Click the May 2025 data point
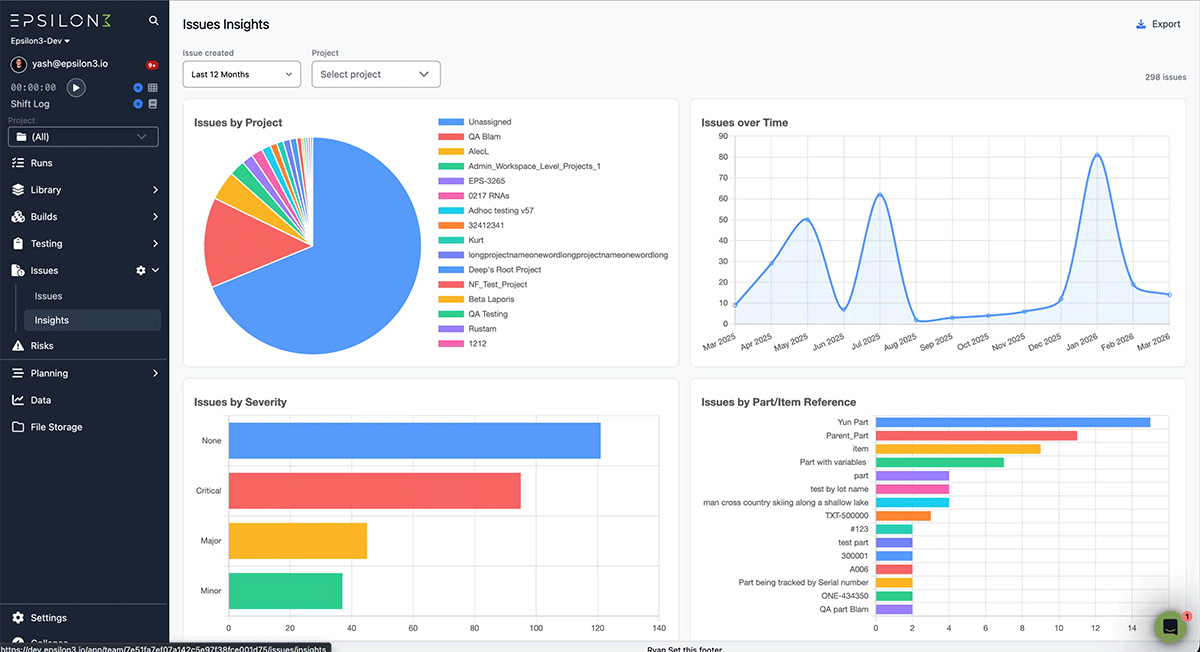The image size is (1200, 652). (x=807, y=219)
